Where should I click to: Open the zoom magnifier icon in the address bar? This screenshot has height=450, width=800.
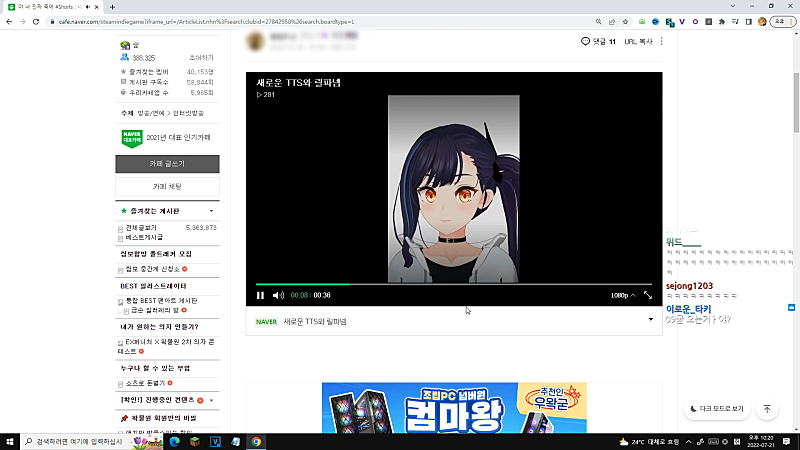pyautogui.click(x=598, y=22)
